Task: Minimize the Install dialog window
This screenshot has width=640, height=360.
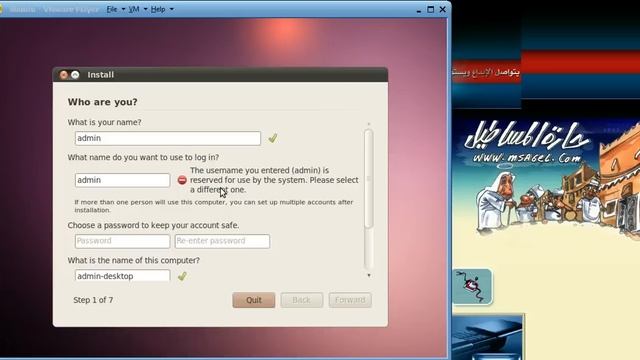Action: pyautogui.click(x=75, y=75)
